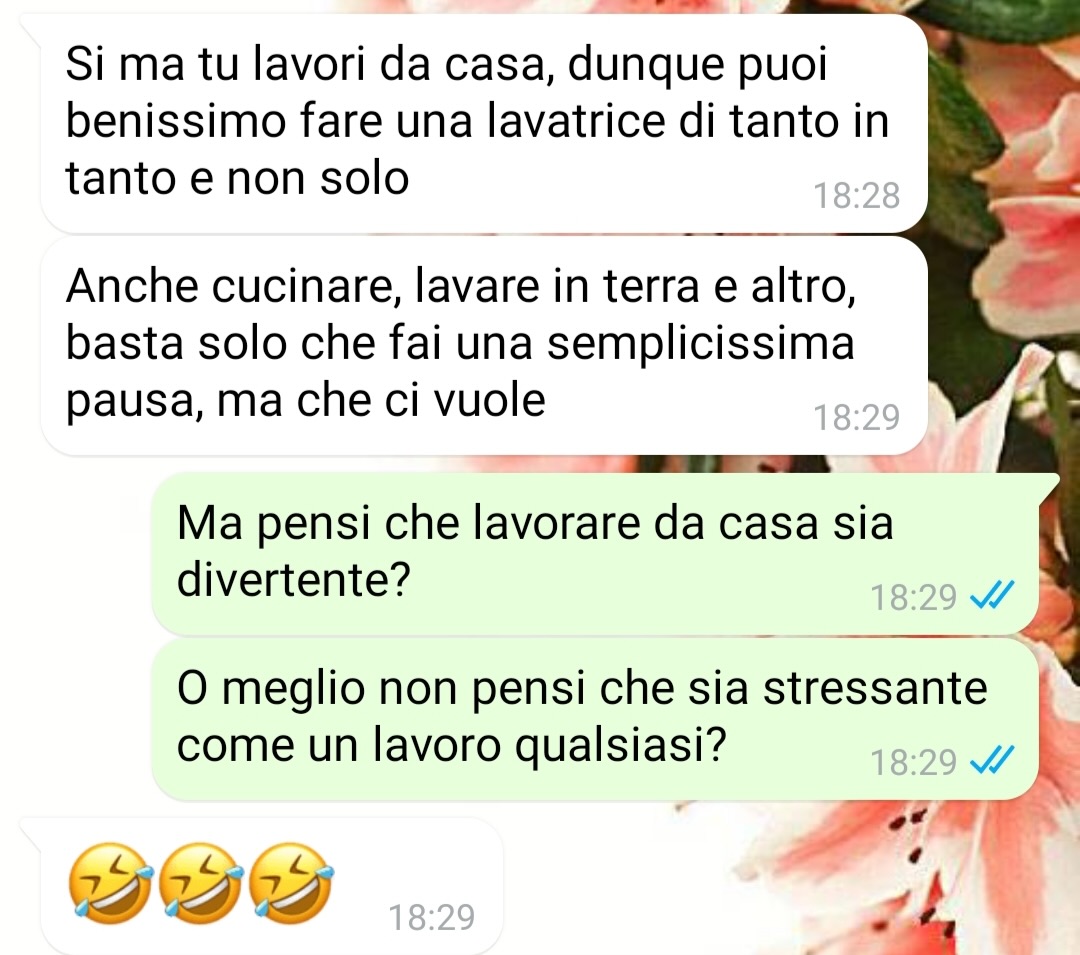Select the 'Si ma tu lavori da casa' message

pos(484,123)
